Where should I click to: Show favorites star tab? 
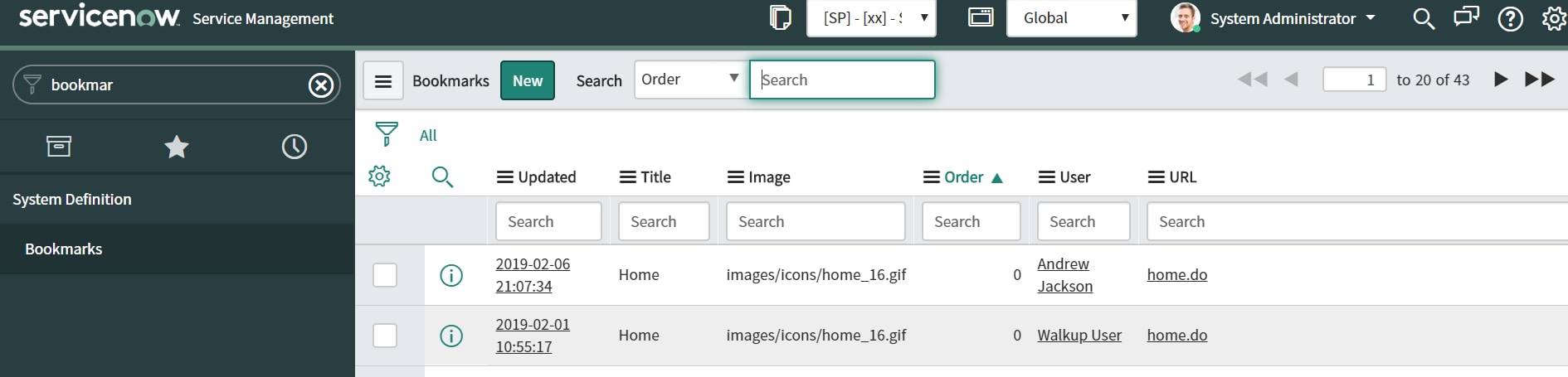tap(177, 147)
